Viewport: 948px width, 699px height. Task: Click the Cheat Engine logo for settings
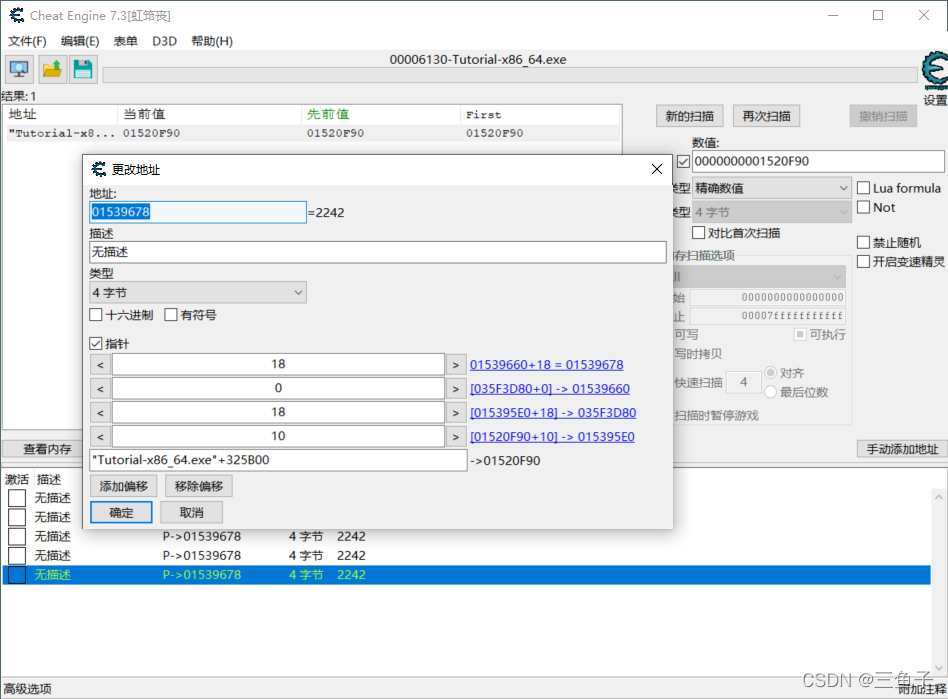(935, 70)
